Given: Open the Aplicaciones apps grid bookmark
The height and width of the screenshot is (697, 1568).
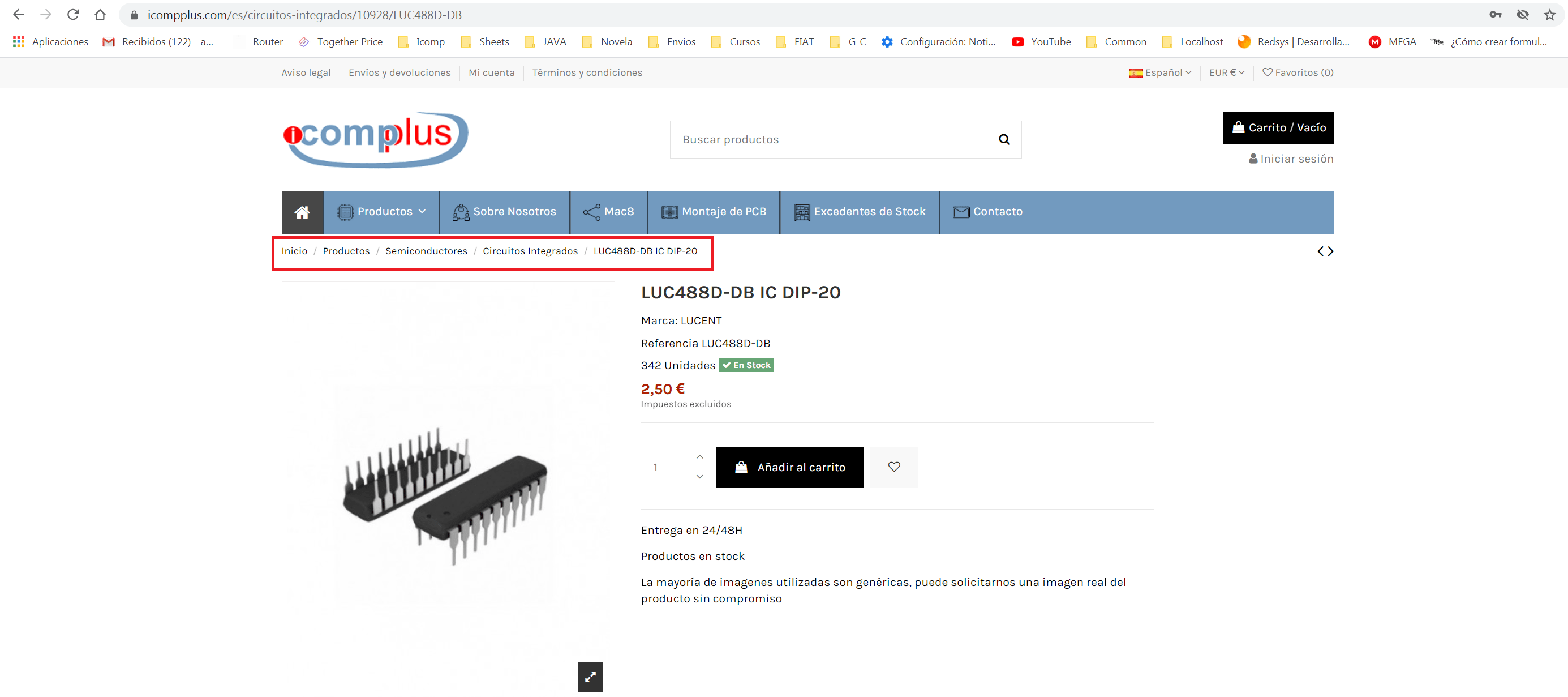Looking at the screenshot, I should 50,41.
